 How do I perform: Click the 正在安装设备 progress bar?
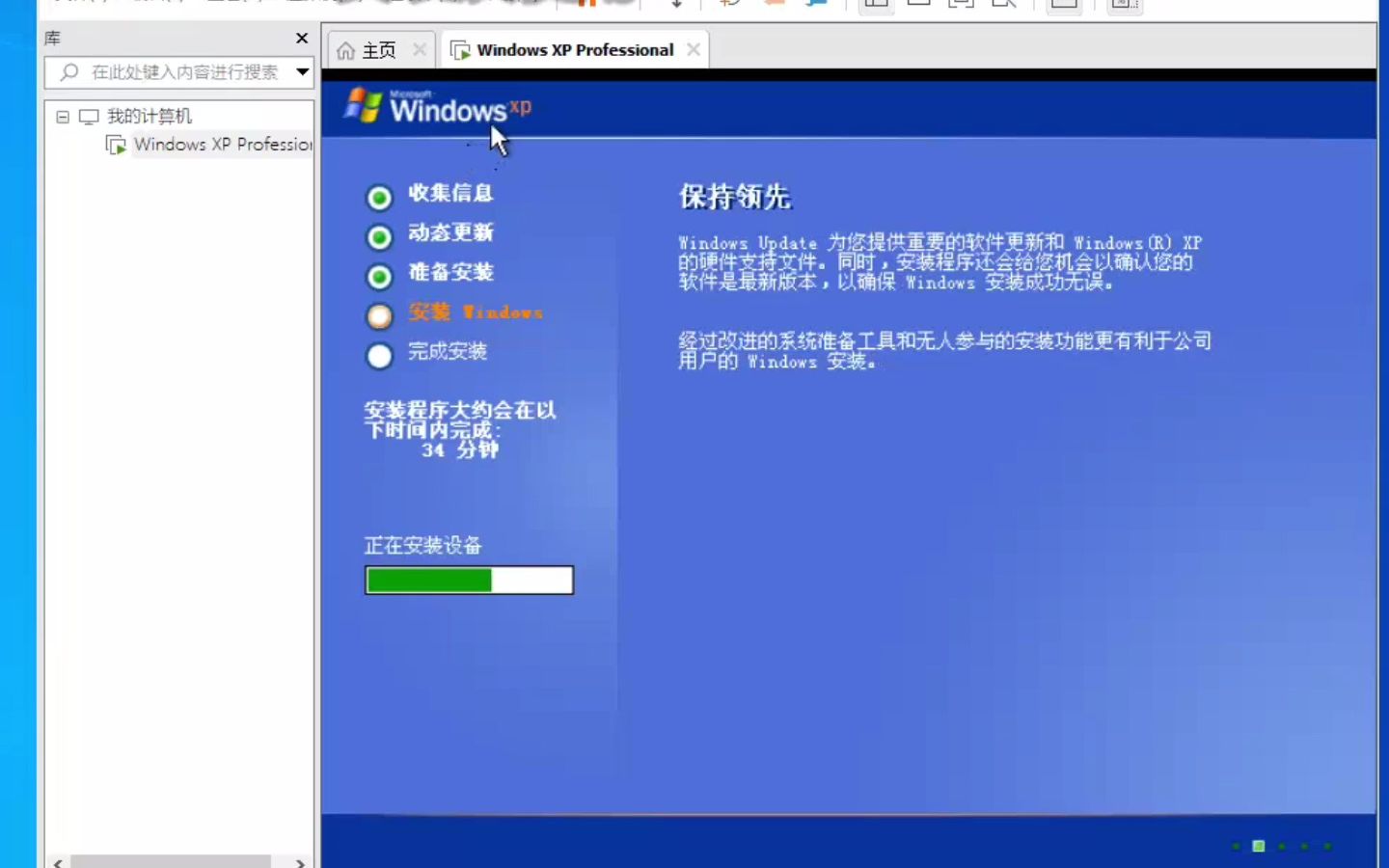(x=469, y=579)
